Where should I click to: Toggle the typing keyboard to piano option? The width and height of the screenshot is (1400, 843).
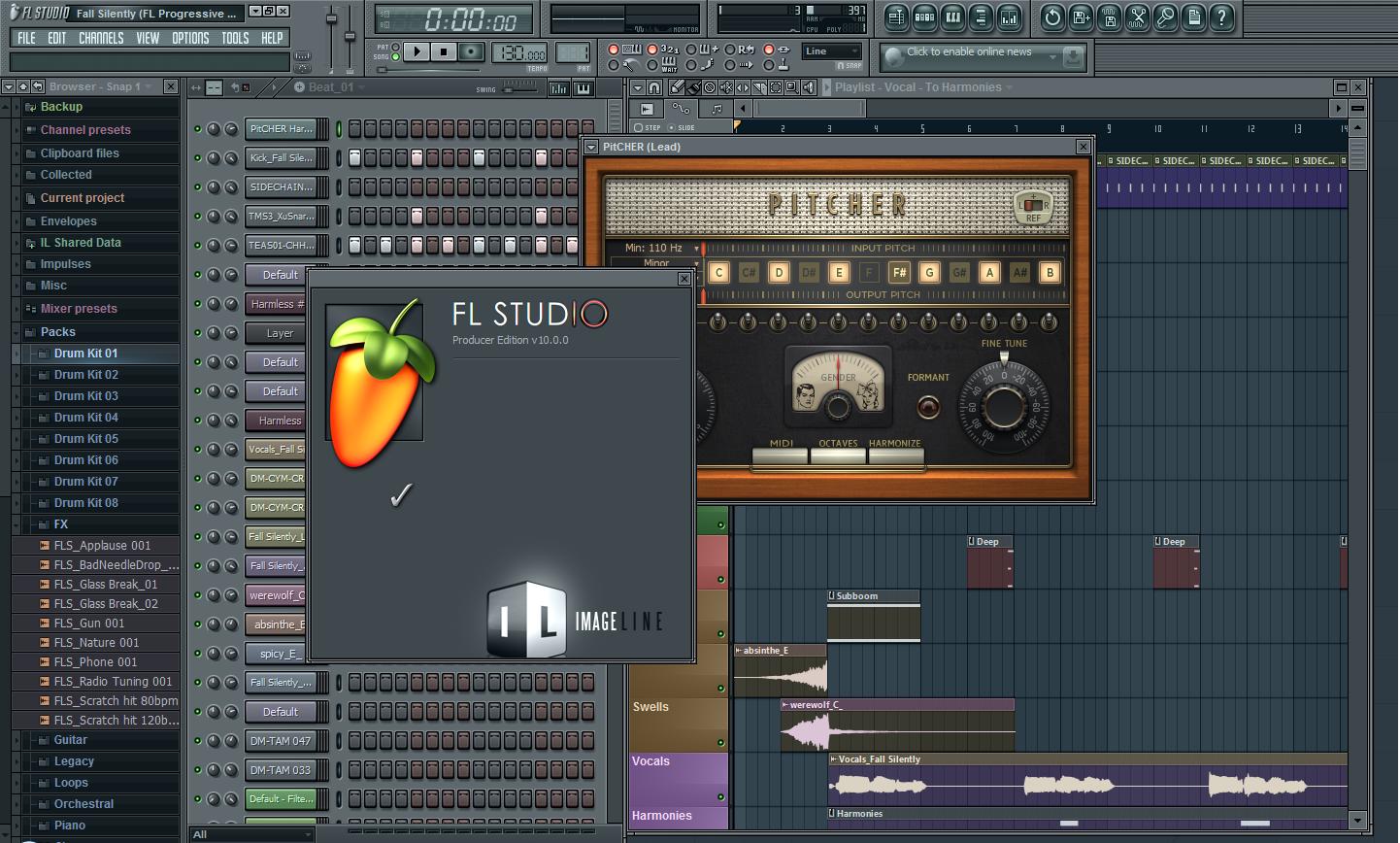tap(614, 50)
